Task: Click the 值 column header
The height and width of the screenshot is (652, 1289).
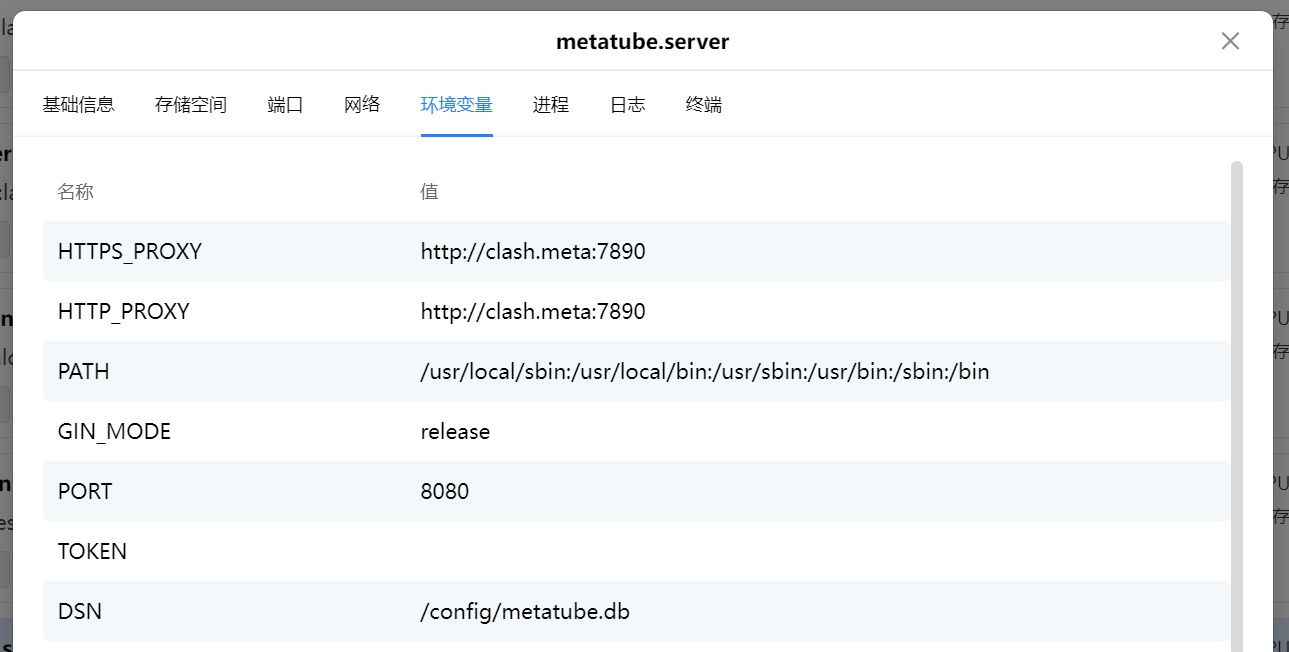Action: click(429, 192)
